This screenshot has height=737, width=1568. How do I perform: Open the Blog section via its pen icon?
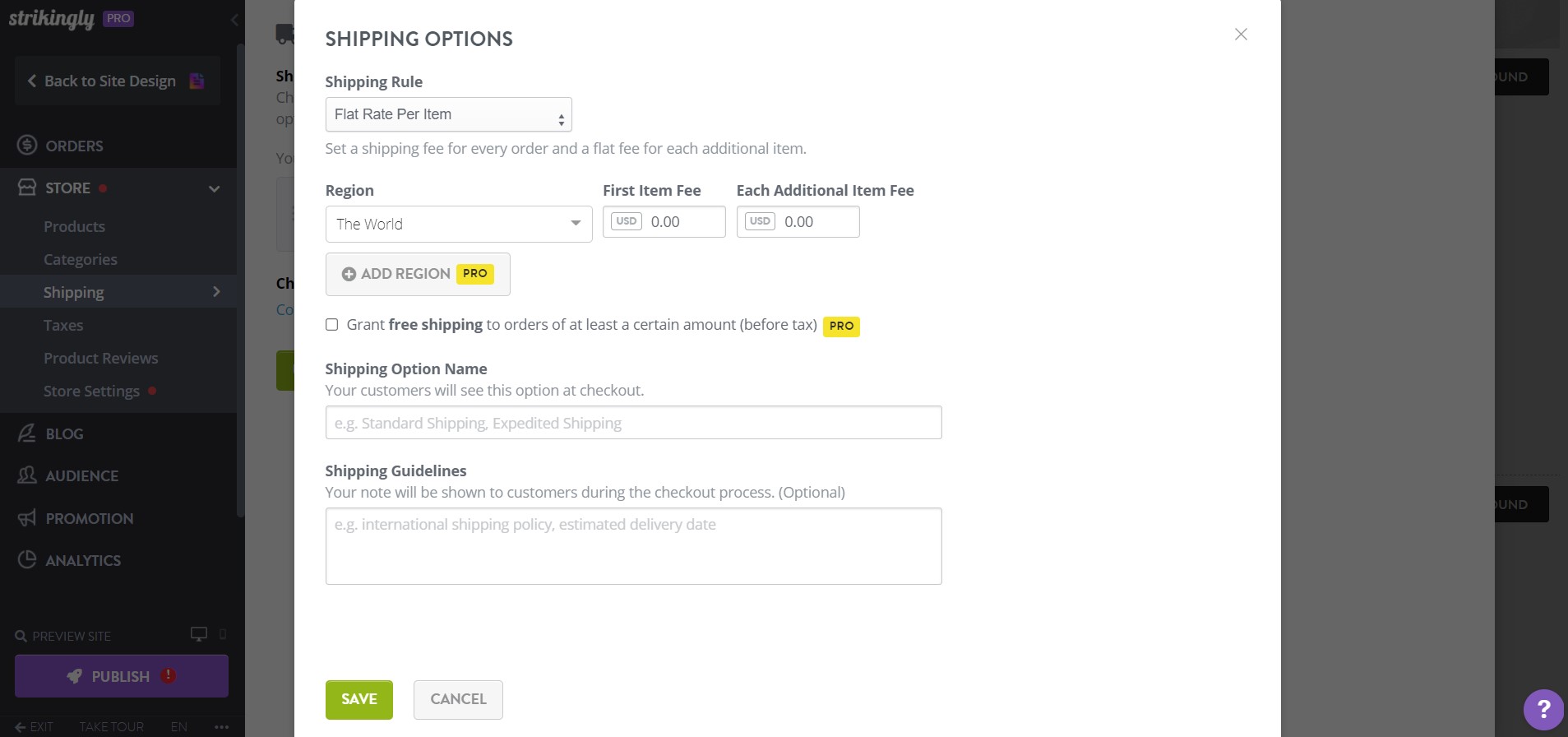pos(26,433)
